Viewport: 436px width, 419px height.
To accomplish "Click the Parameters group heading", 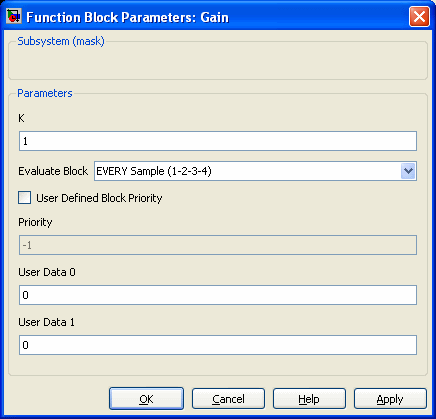I will click(x=45, y=93).
